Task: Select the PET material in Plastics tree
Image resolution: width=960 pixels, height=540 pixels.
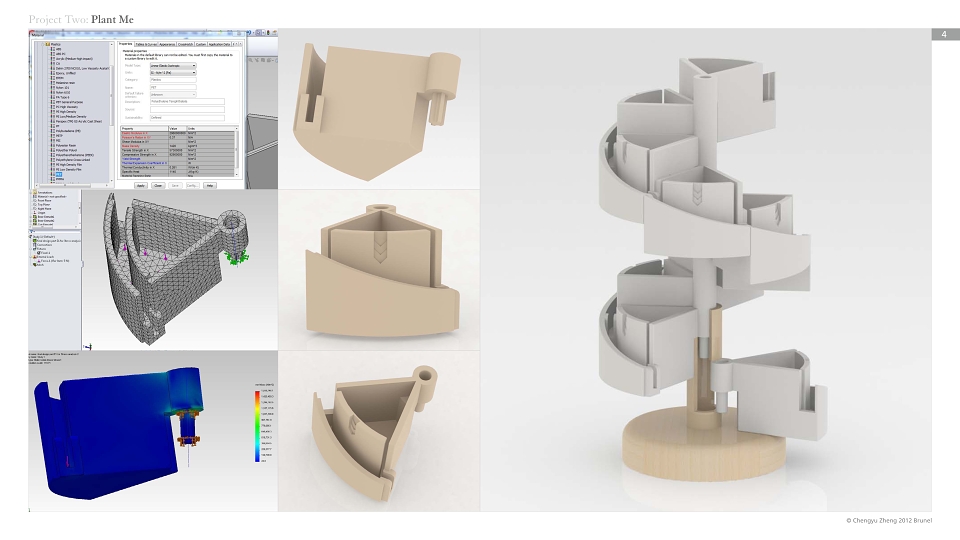Action: point(59,174)
